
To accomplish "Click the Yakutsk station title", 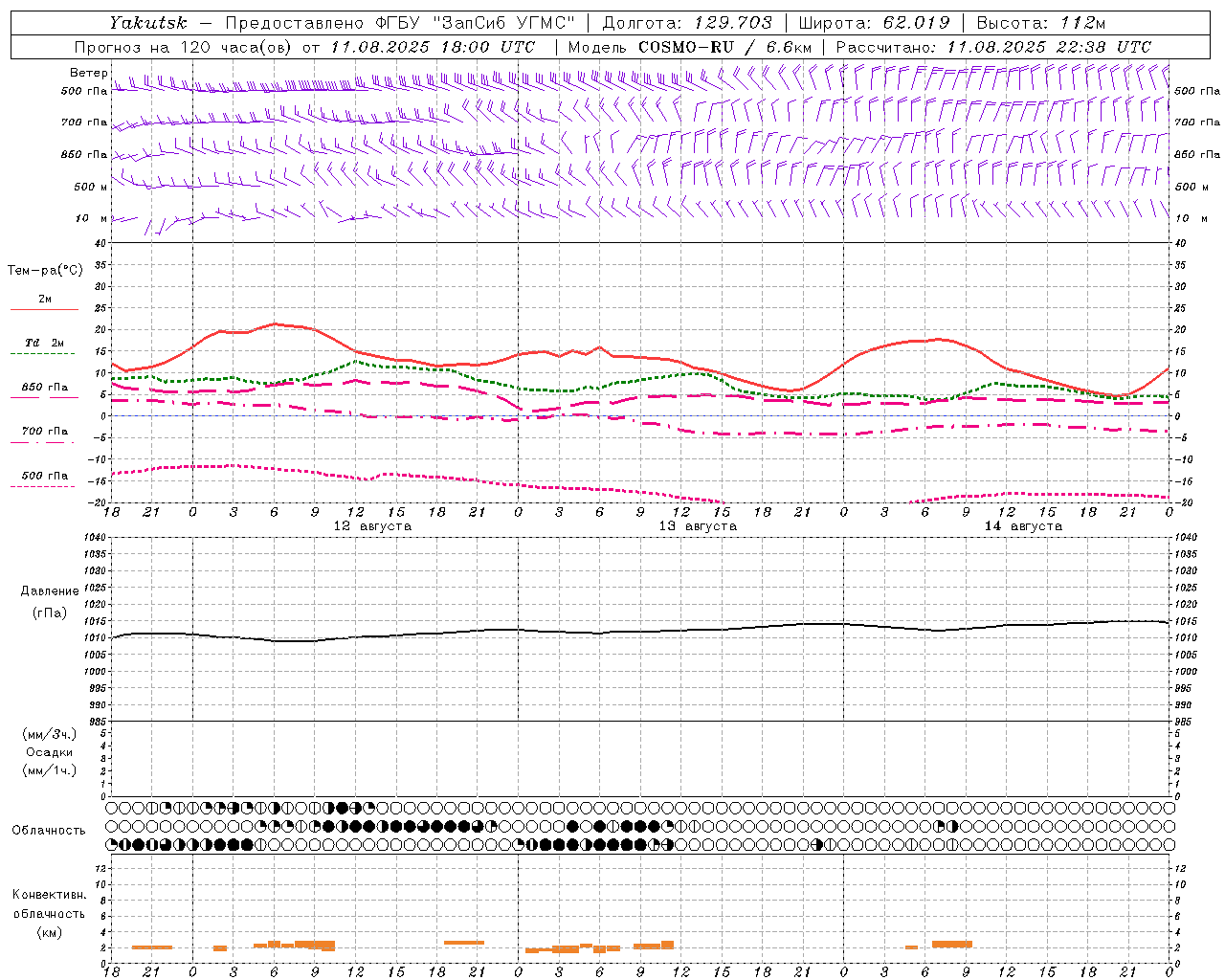I will 147,23.
